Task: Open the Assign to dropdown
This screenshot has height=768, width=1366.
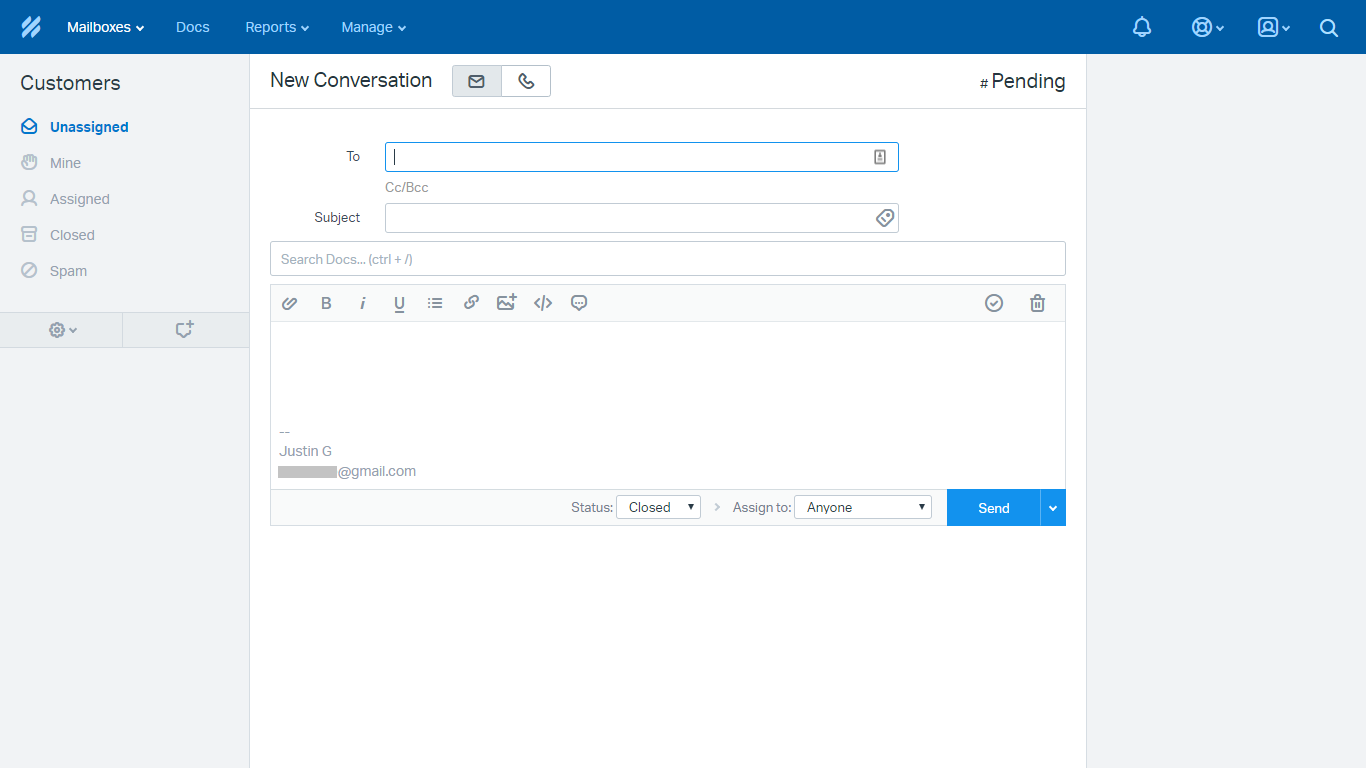Action: [863, 507]
